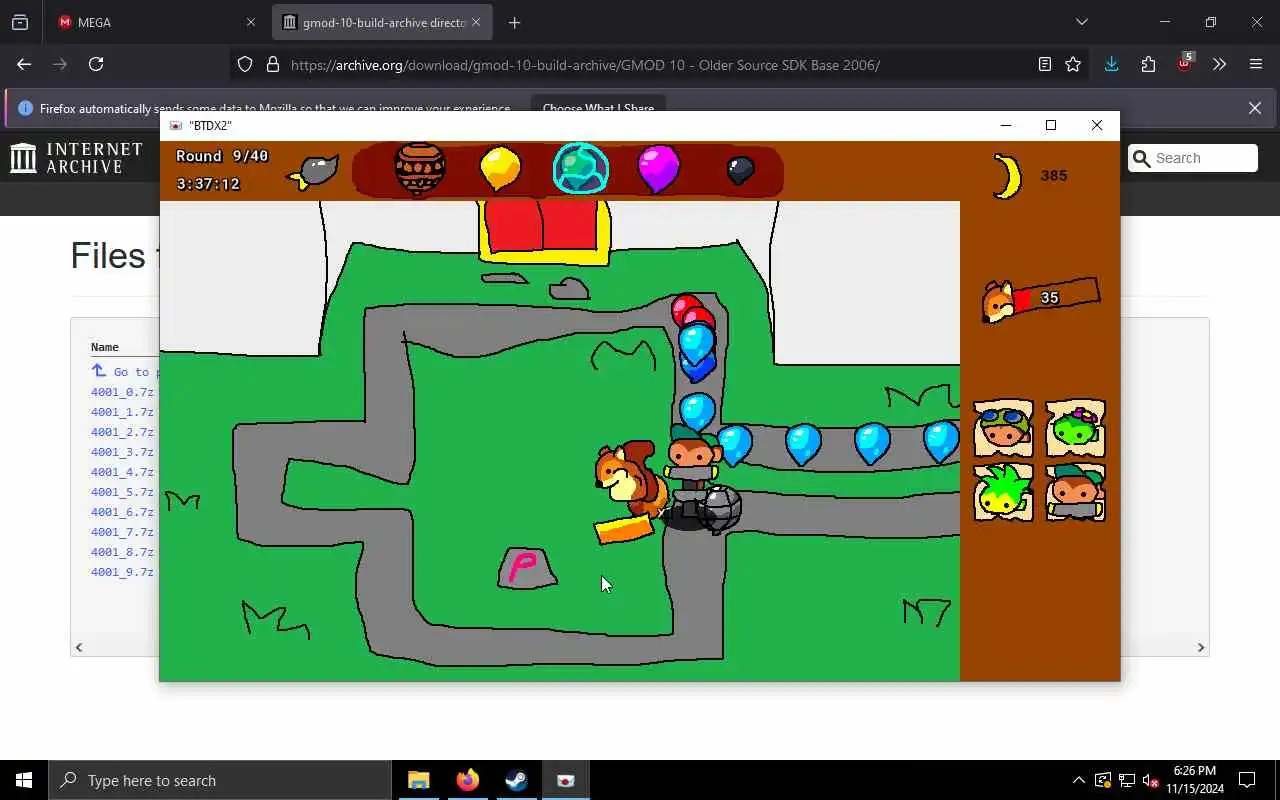The image size is (1280, 800).
Task: Click the Go to parent directory link
Action: (x=124, y=371)
